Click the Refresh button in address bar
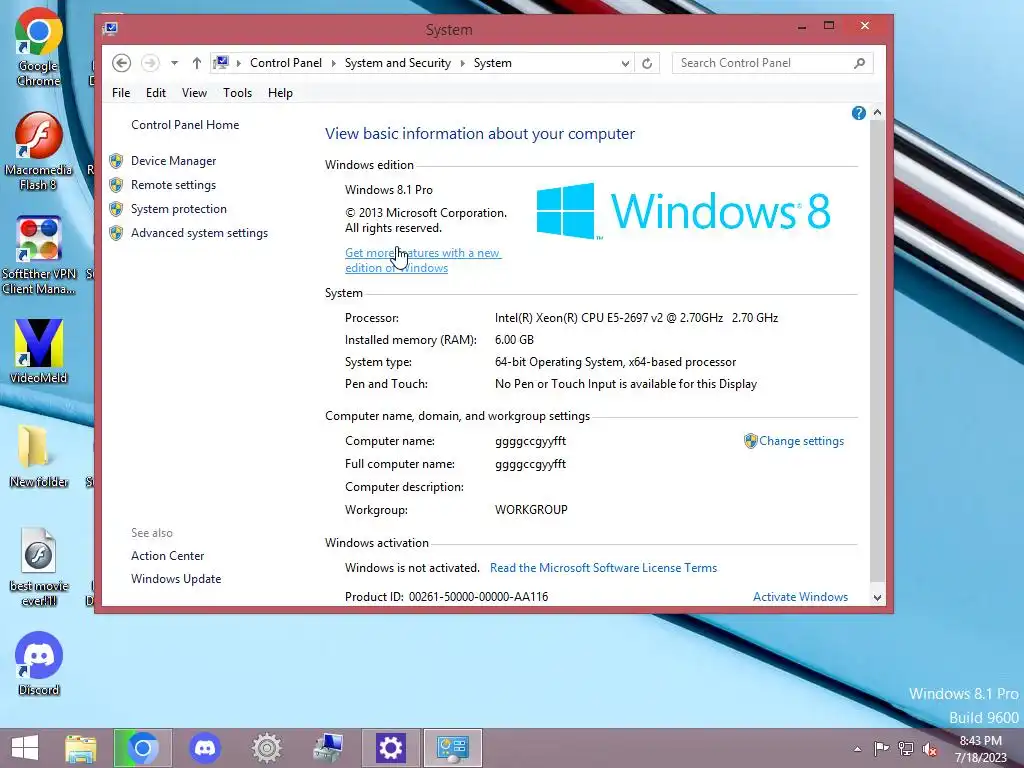The height and width of the screenshot is (768, 1024). click(x=647, y=63)
